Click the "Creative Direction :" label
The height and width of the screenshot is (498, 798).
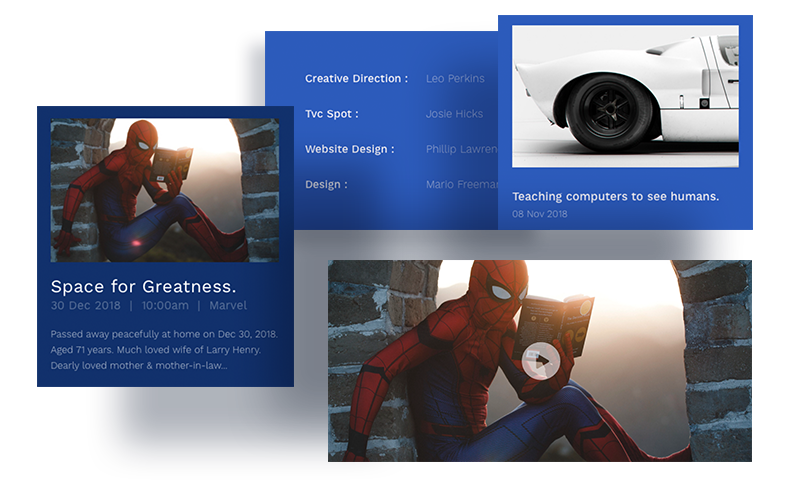tap(356, 78)
